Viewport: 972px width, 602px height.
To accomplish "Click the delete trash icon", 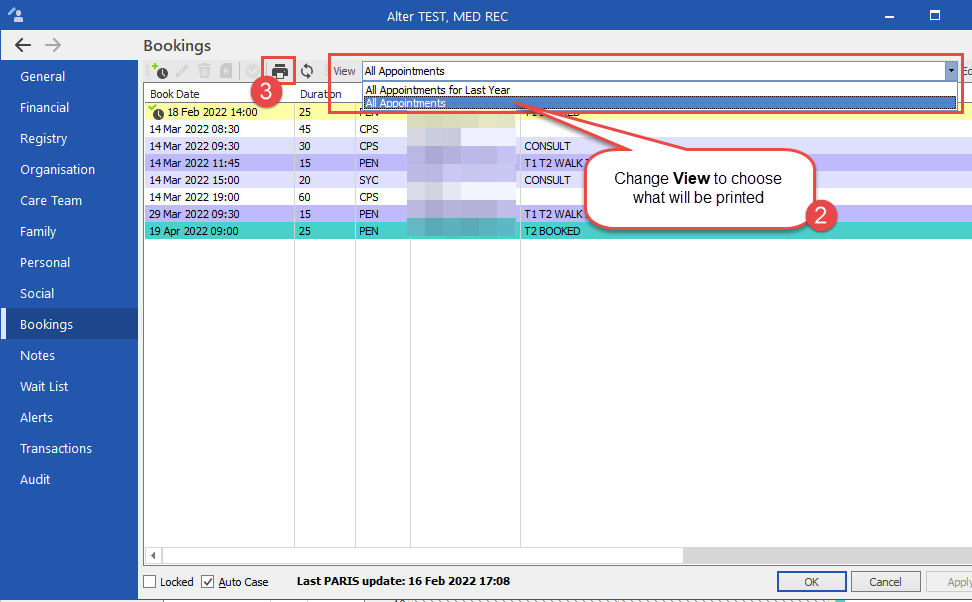I will (204, 71).
